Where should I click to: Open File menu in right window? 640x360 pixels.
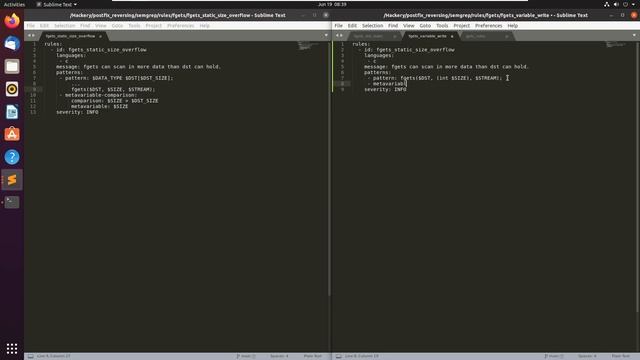tap(338, 26)
